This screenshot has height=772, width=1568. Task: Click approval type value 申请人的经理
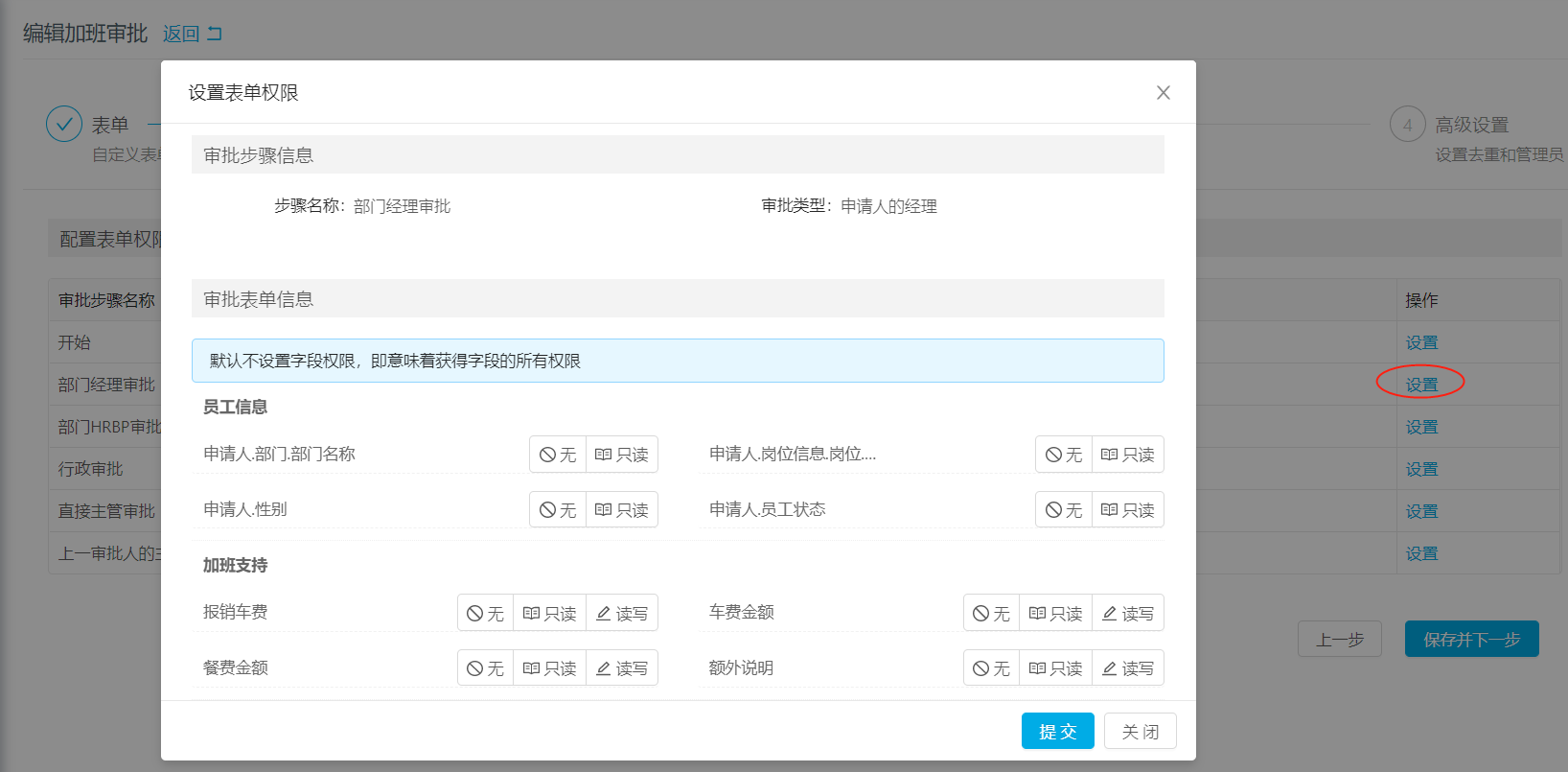tap(888, 206)
